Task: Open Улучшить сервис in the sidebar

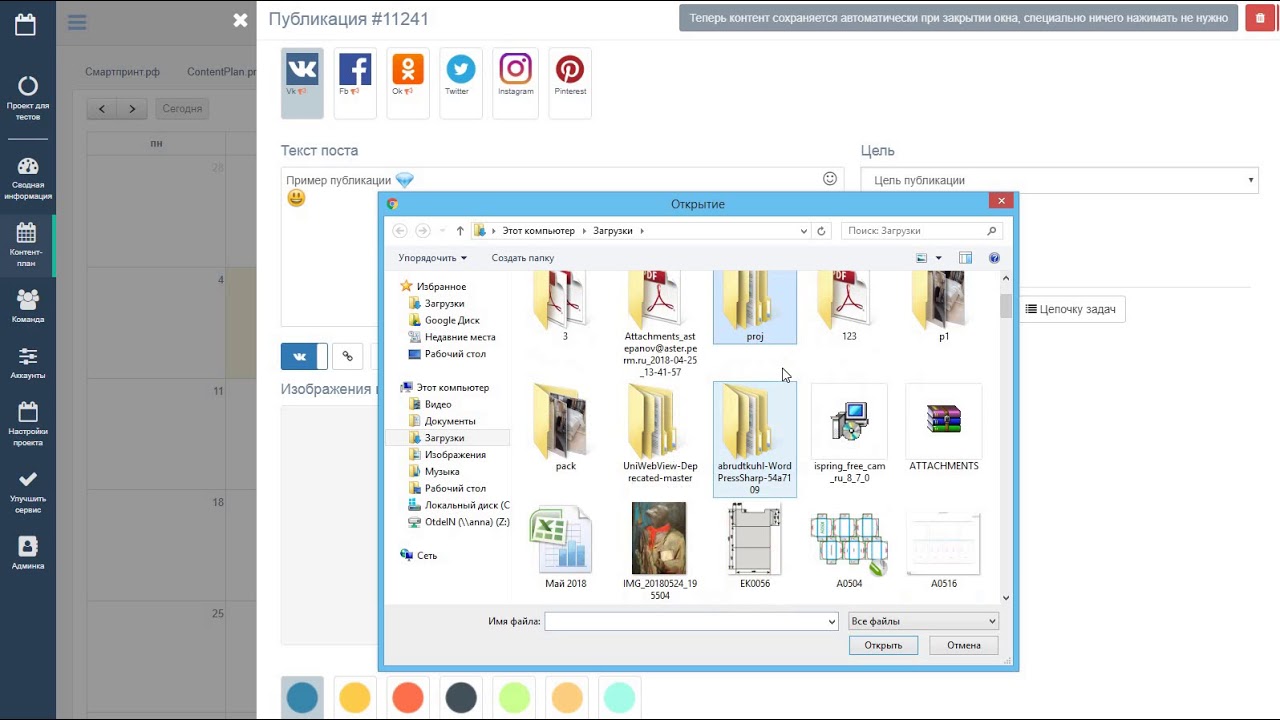Action: (x=28, y=492)
